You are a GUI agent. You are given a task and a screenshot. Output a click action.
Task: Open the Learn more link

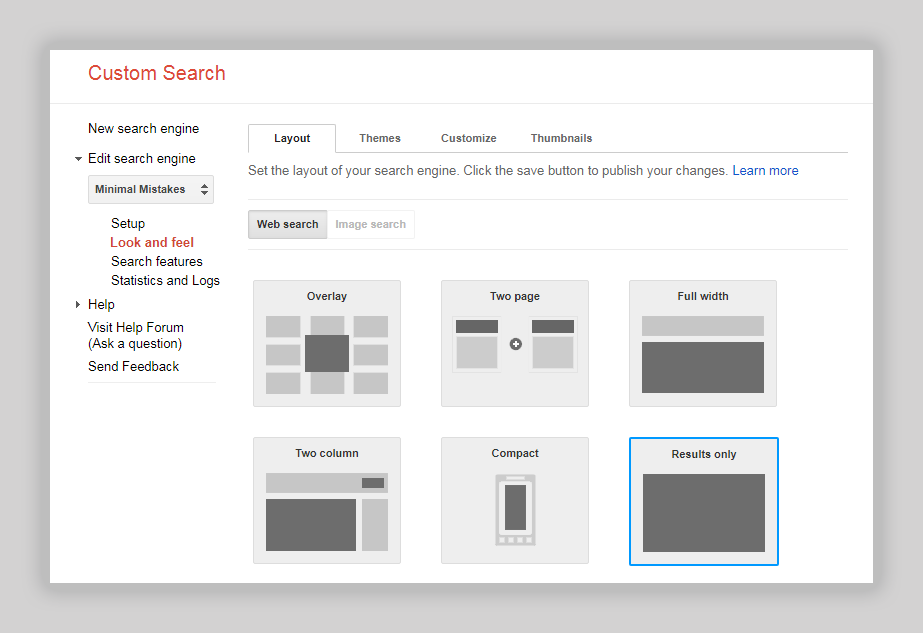(x=765, y=170)
